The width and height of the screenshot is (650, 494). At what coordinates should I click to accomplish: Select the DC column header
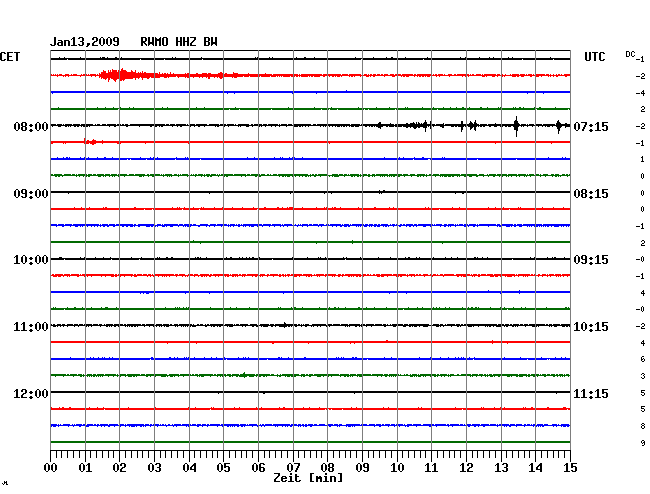[630, 54]
